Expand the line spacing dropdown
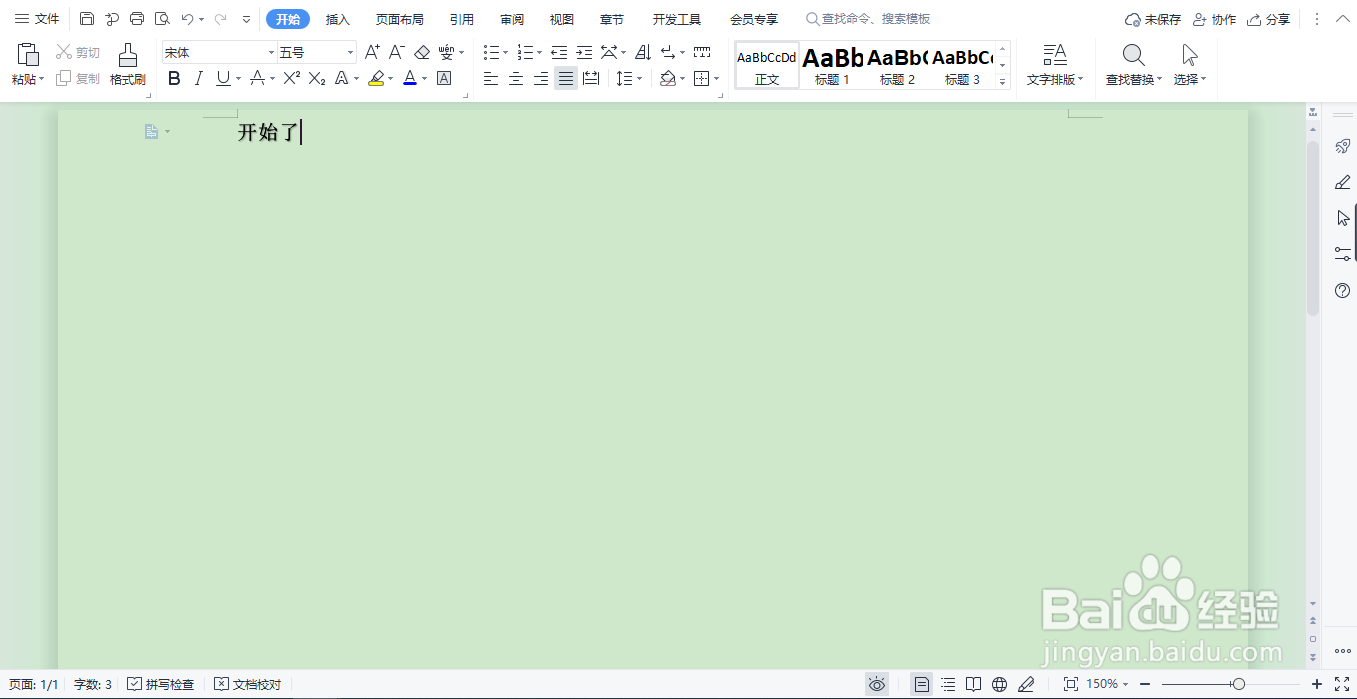1357x699 pixels. point(640,78)
